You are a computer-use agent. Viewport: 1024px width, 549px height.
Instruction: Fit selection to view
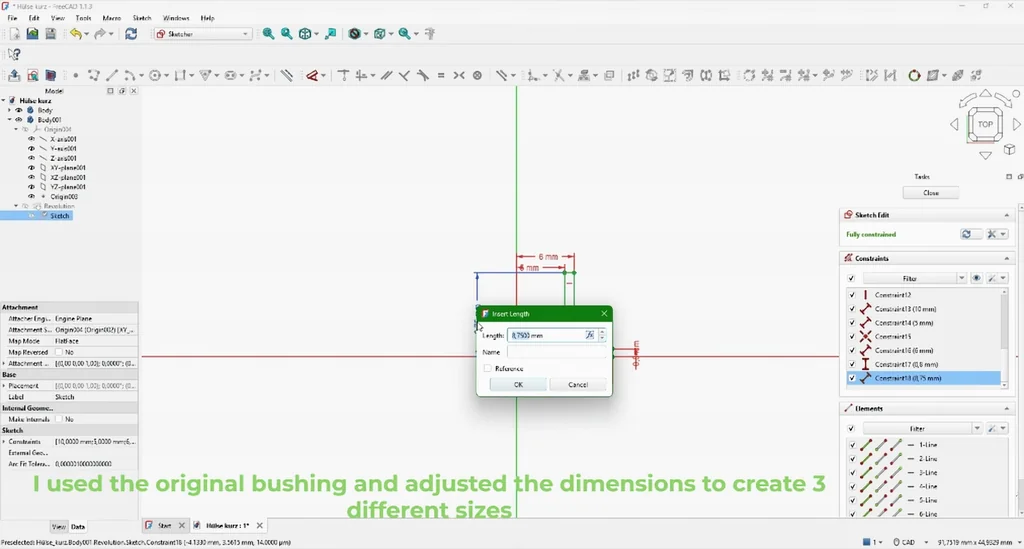[287, 34]
